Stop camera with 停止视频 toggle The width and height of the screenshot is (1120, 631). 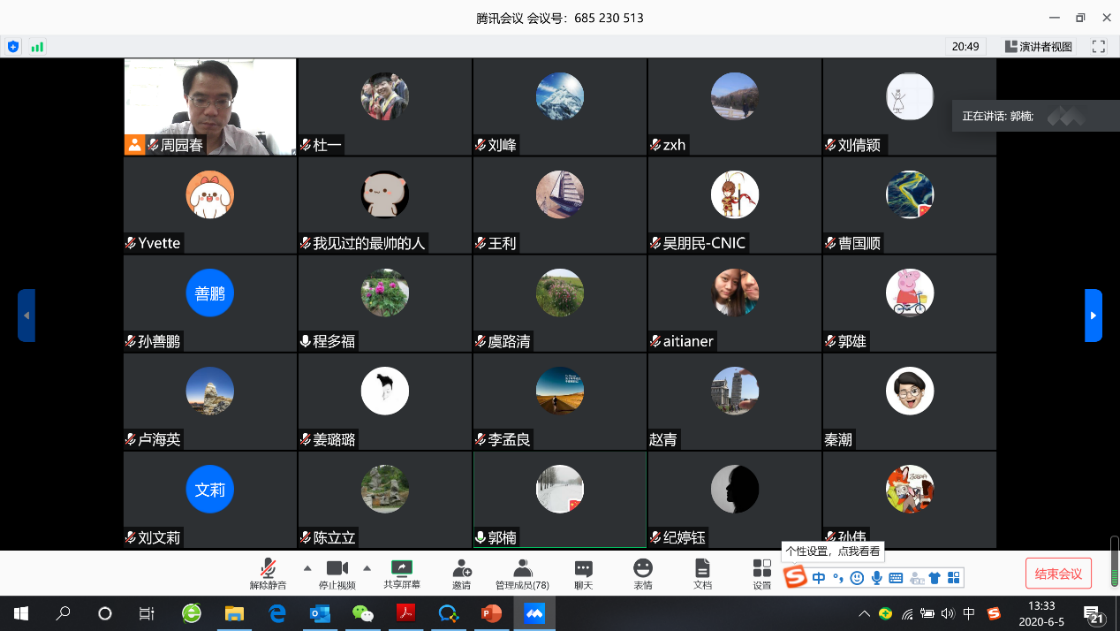coord(337,573)
